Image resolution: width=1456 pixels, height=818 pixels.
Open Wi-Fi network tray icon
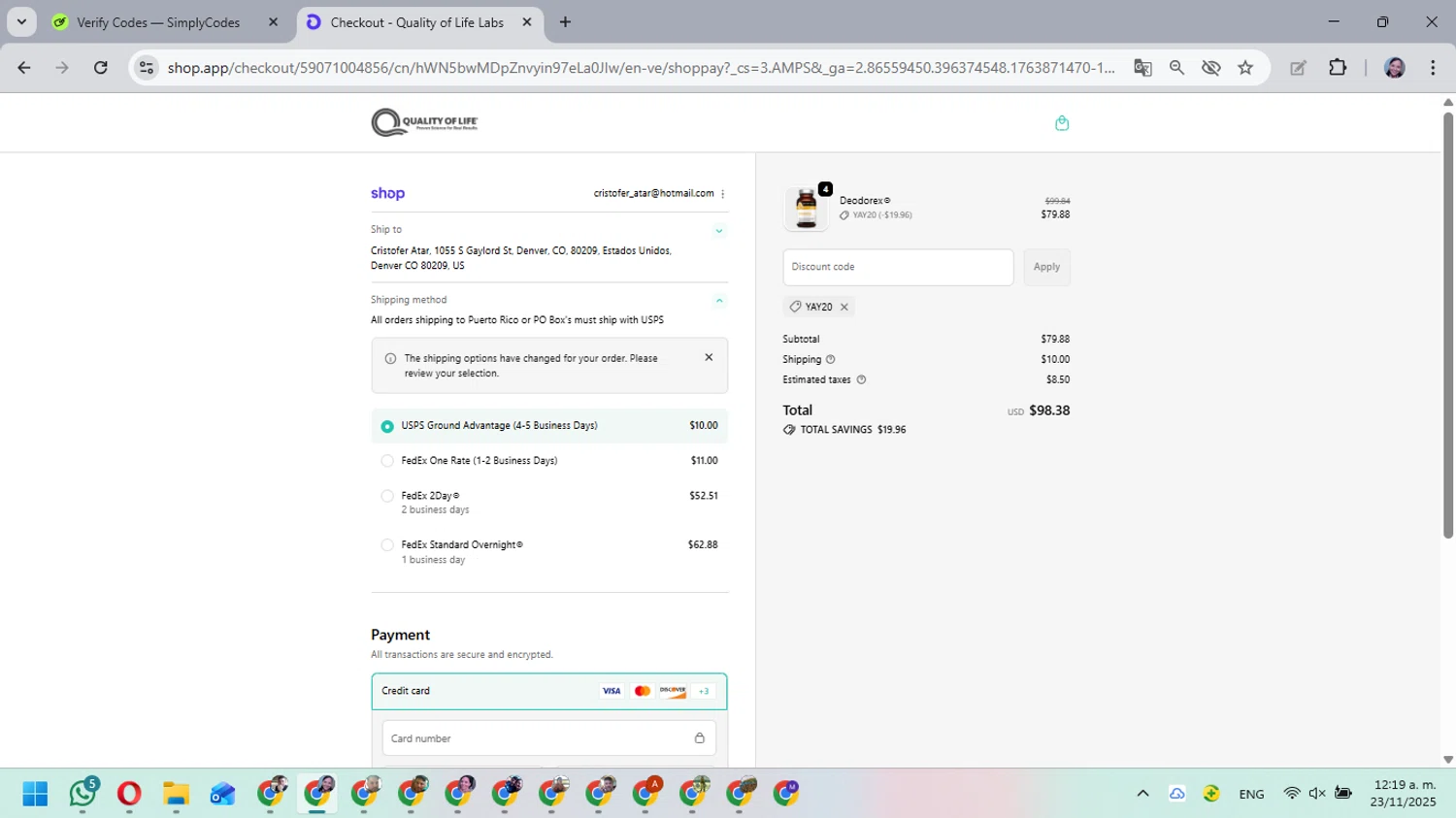pyautogui.click(x=1291, y=794)
